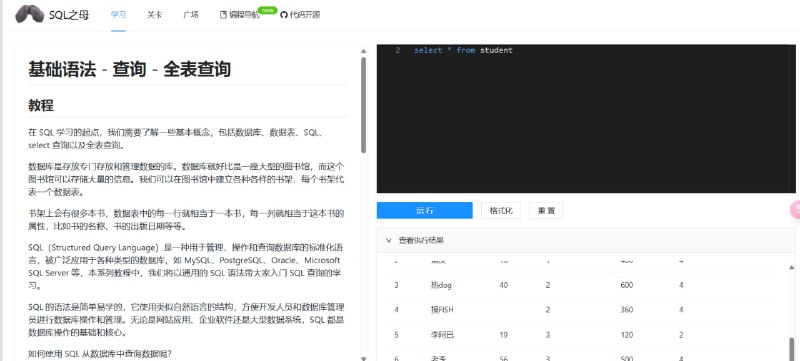Click the heading 基础语法 - 查询 - 全表查询
This screenshot has width=800, height=361.
pos(130,69)
